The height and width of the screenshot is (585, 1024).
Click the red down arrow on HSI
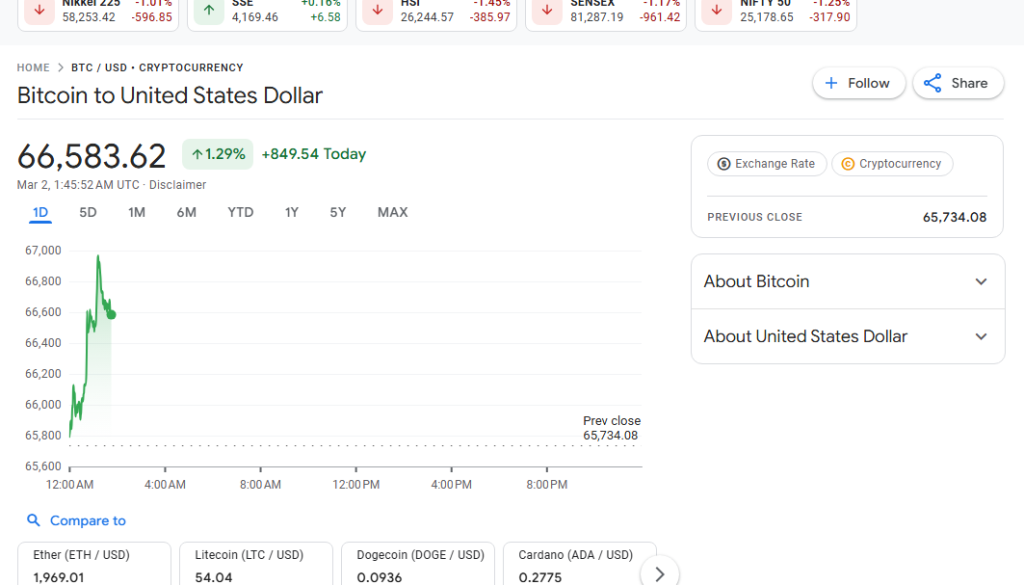pyautogui.click(x=377, y=11)
